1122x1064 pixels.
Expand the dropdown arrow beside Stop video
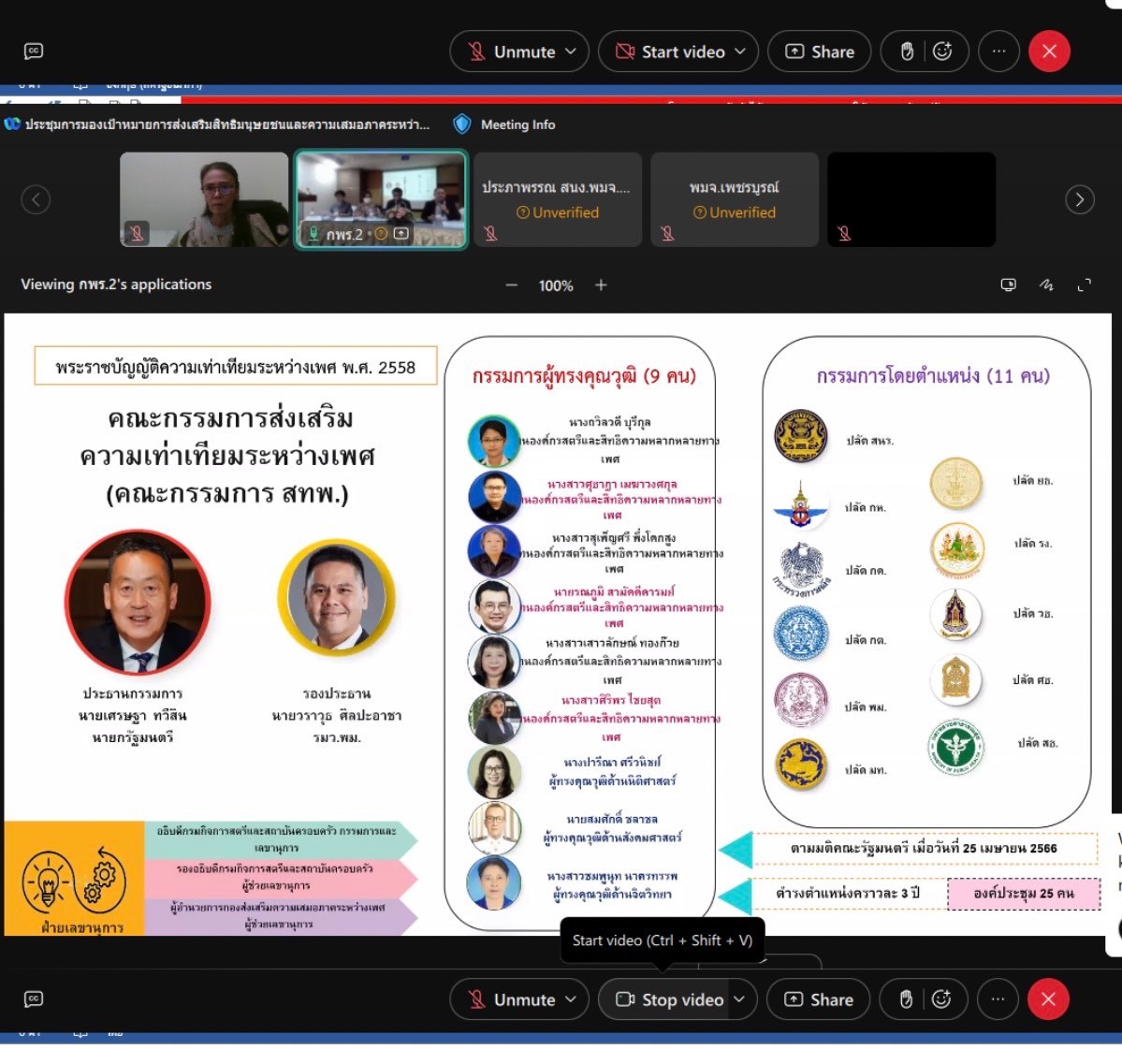(739, 999)
